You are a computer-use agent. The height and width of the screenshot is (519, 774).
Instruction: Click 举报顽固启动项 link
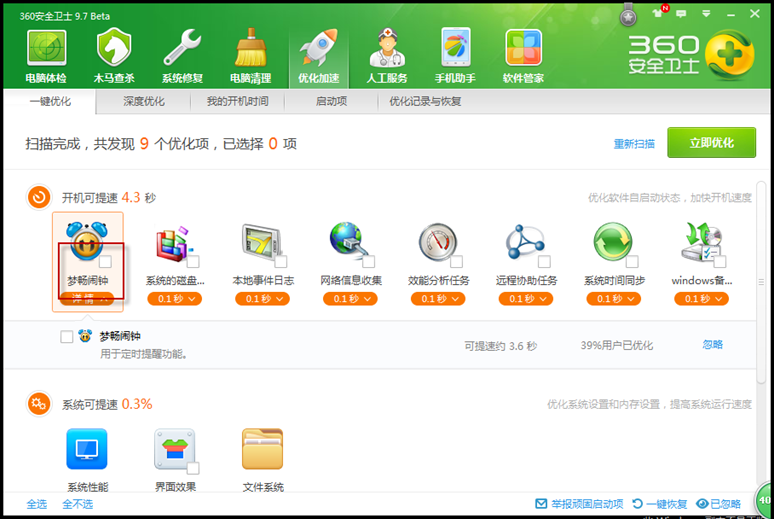[579, 504]
